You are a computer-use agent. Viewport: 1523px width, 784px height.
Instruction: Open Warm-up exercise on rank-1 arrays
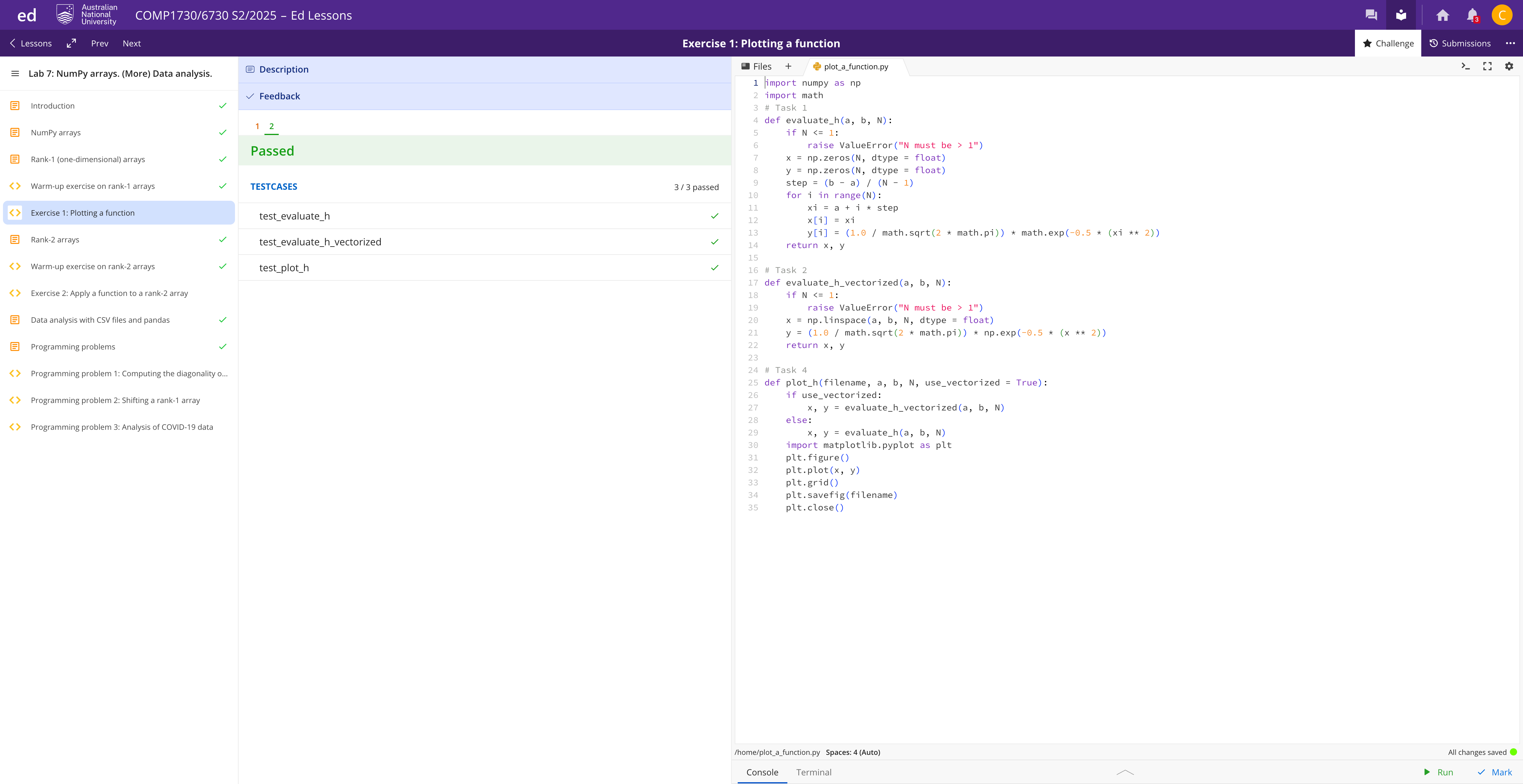click(x=119, y=186)
